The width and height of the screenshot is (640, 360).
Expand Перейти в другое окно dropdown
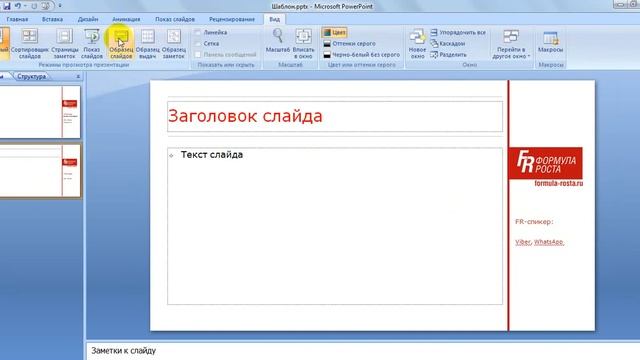click(x=511, y=43)
